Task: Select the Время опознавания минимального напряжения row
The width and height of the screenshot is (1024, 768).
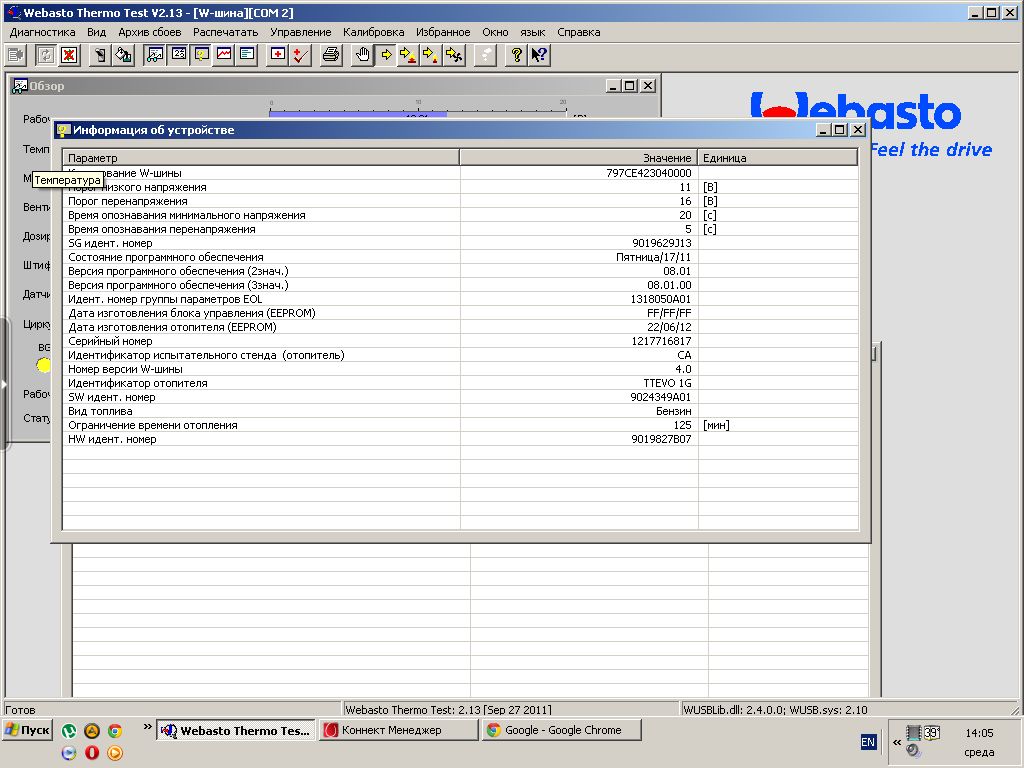Action: (x=460, y=215)
